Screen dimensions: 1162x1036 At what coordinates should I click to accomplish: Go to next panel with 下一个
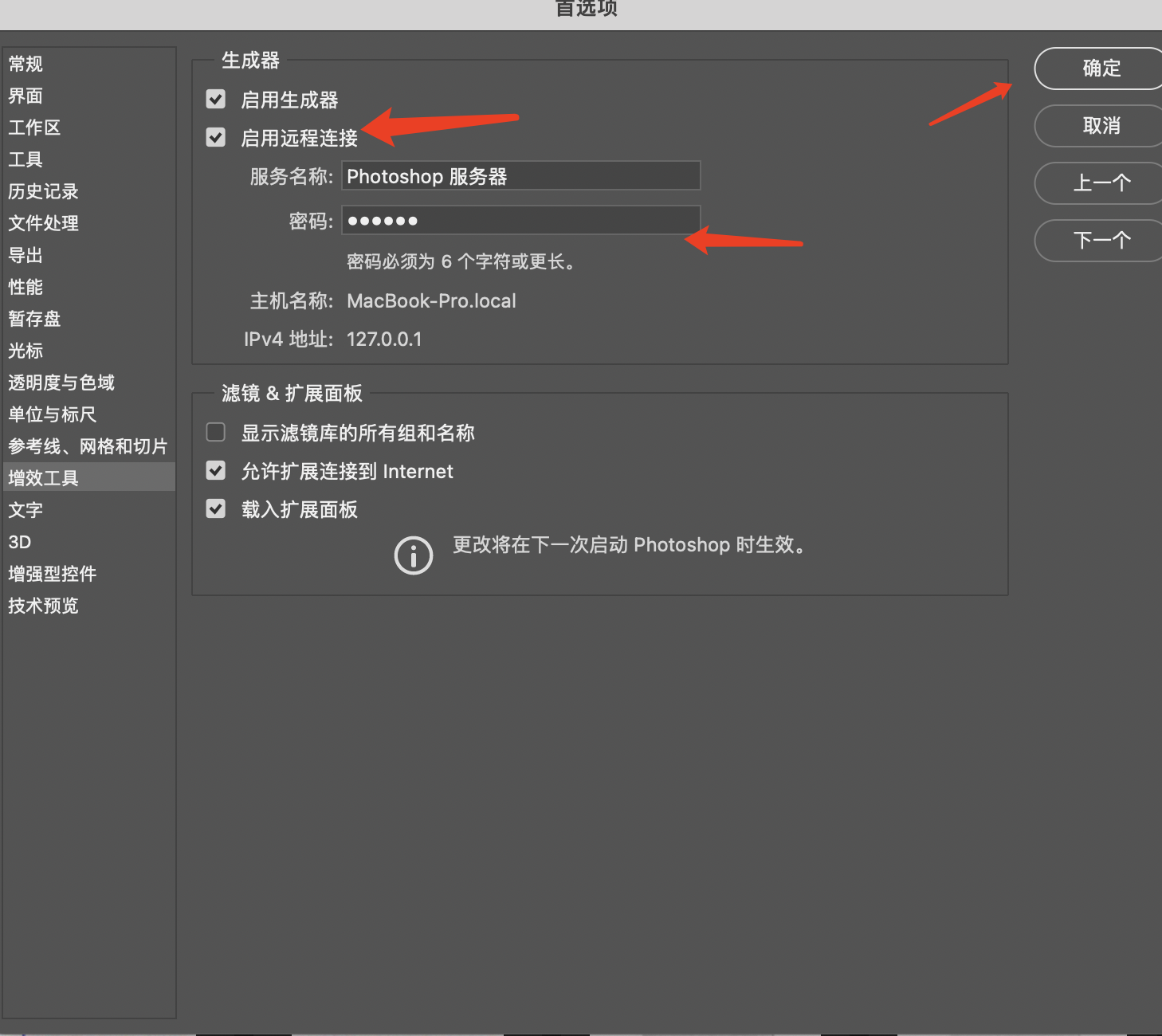click(1100, 241)
